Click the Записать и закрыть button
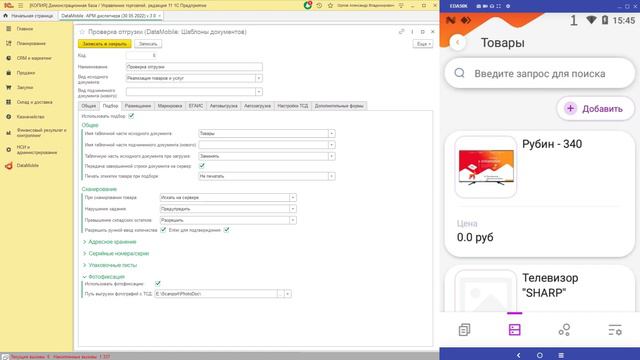Screen dimensions: 640x360 [x=104, y=44]
